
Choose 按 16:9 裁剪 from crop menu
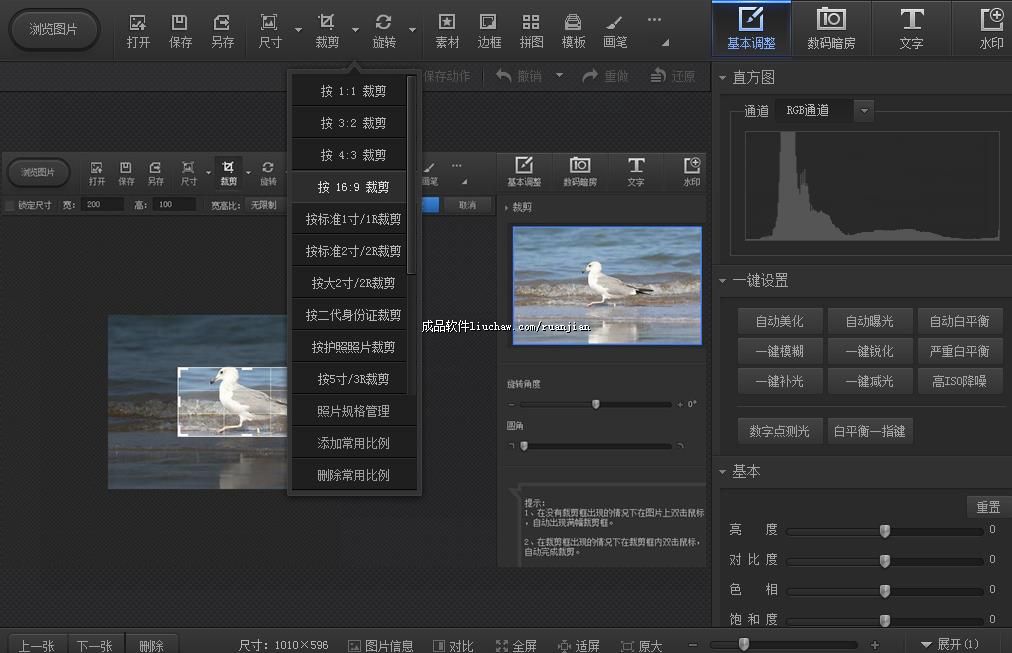[x=353, y=187]
